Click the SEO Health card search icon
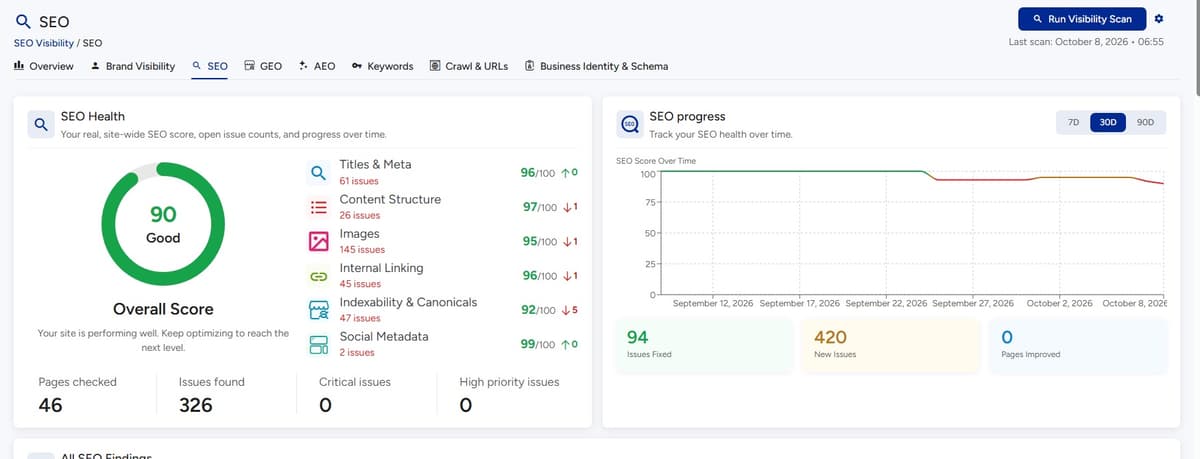This screenshot has width=1200, height=459. point(40,125)
